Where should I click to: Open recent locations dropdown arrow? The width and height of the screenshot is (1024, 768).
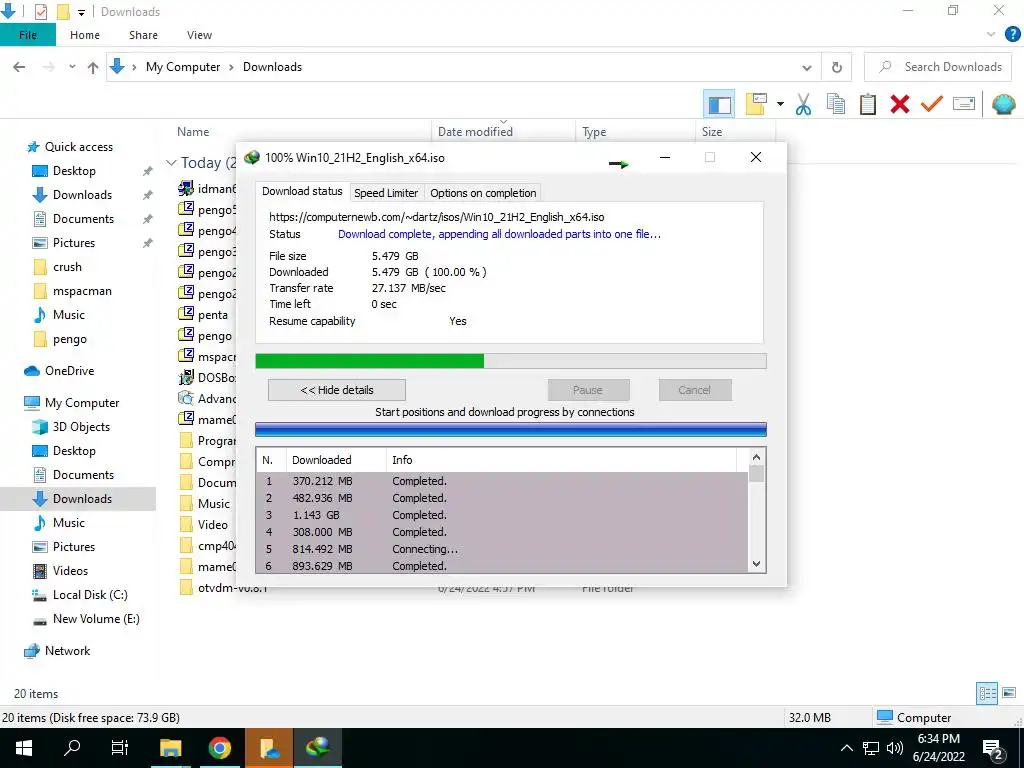[x=72, y=67]
